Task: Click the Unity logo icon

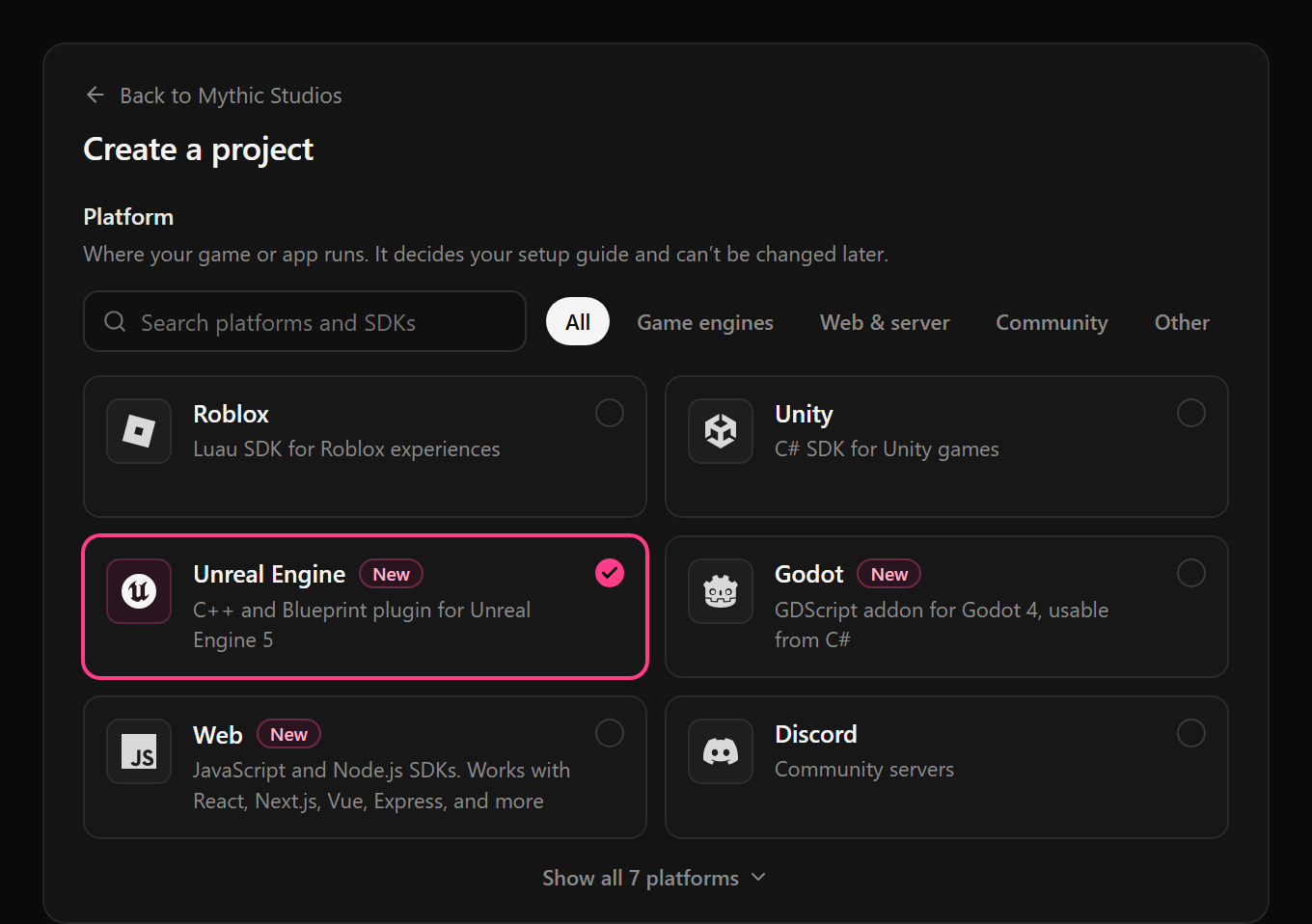Action: pos(721,431)
